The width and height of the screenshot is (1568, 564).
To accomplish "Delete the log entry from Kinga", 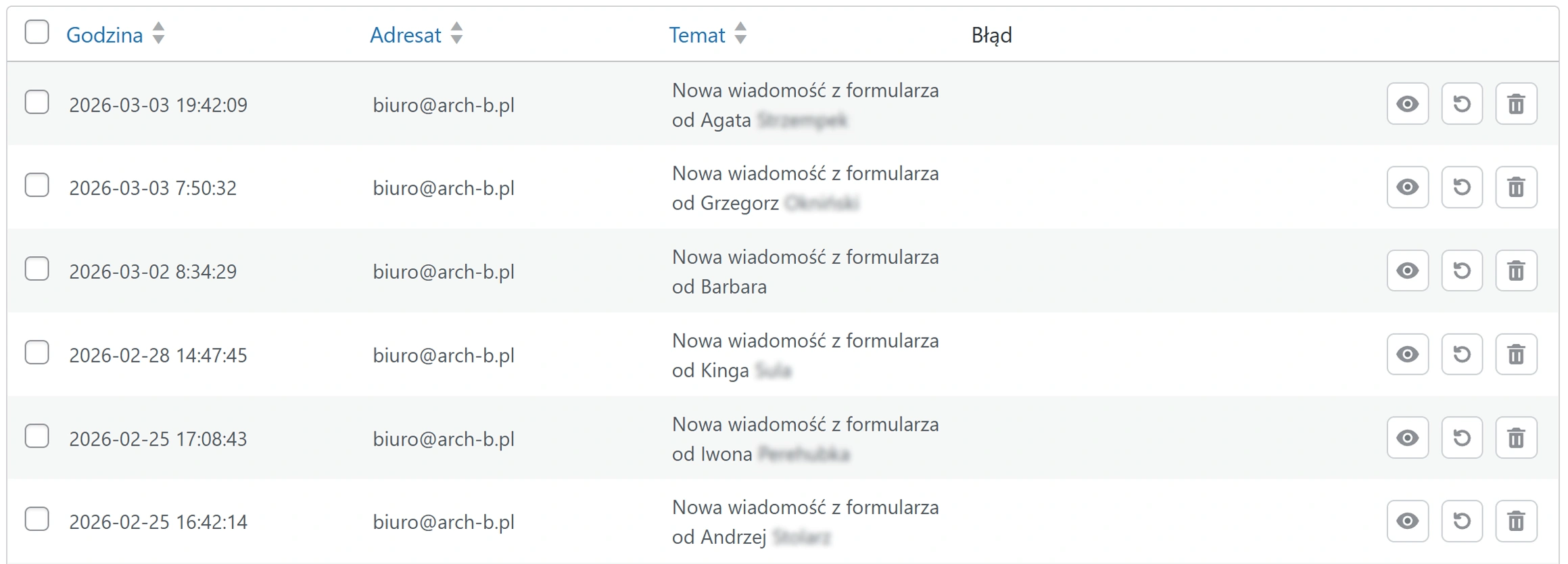I will (x=1516, y=354).
